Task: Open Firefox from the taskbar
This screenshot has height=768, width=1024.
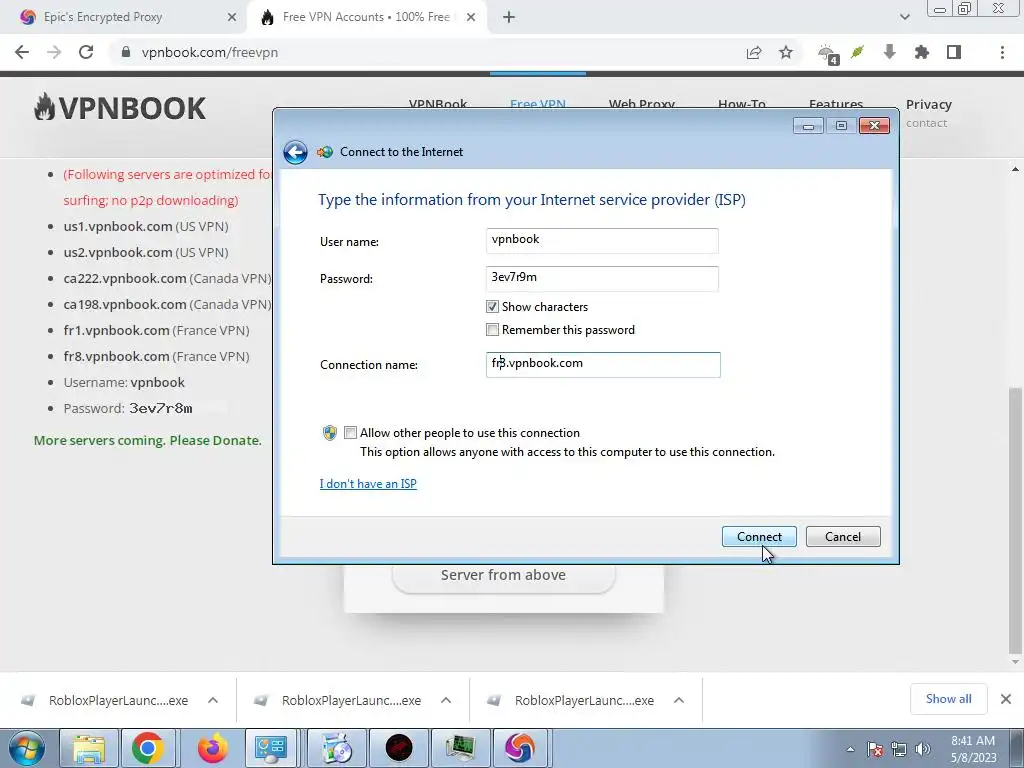Action: pyautogui.click(x=212, y=748)
